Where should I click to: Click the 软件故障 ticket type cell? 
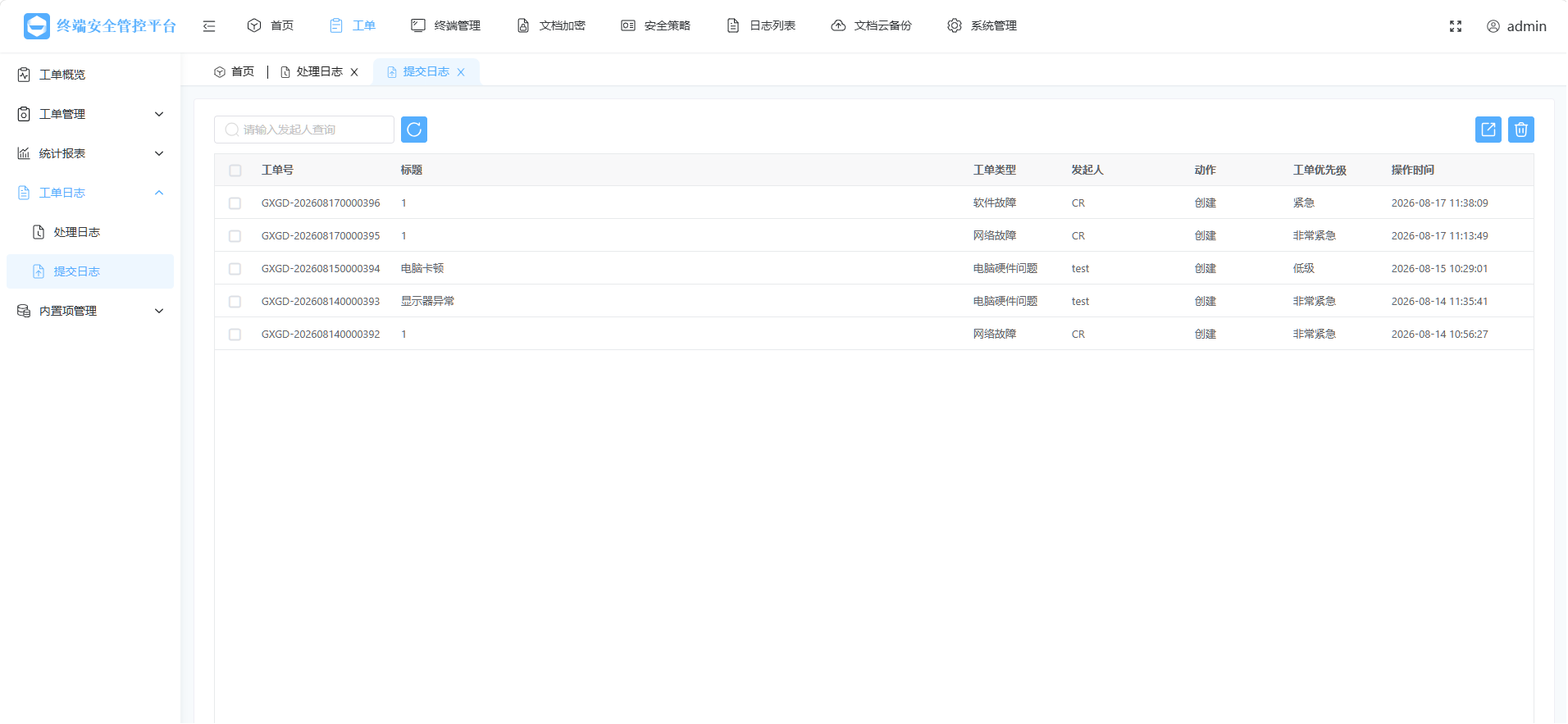[x=995, y=203]
